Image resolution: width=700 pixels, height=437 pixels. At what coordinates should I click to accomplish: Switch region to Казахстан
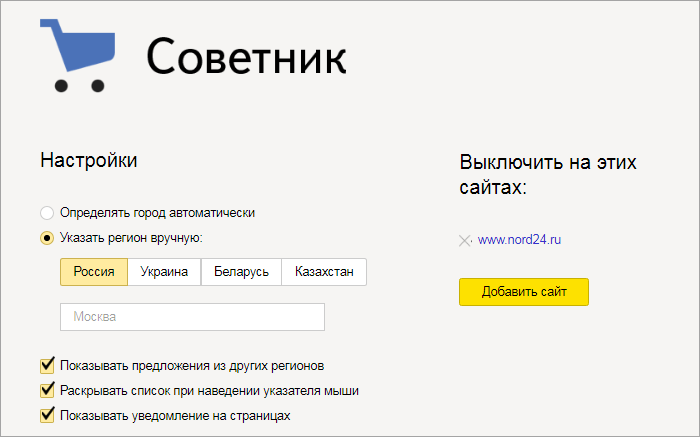click(x=324, y=272)
